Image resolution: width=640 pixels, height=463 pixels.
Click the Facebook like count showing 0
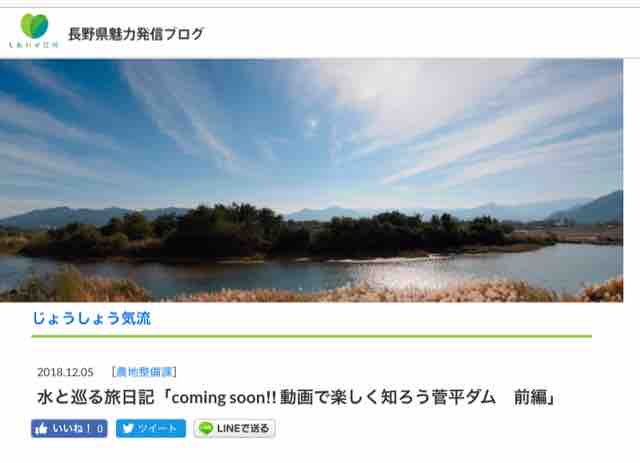coord(100,429)
